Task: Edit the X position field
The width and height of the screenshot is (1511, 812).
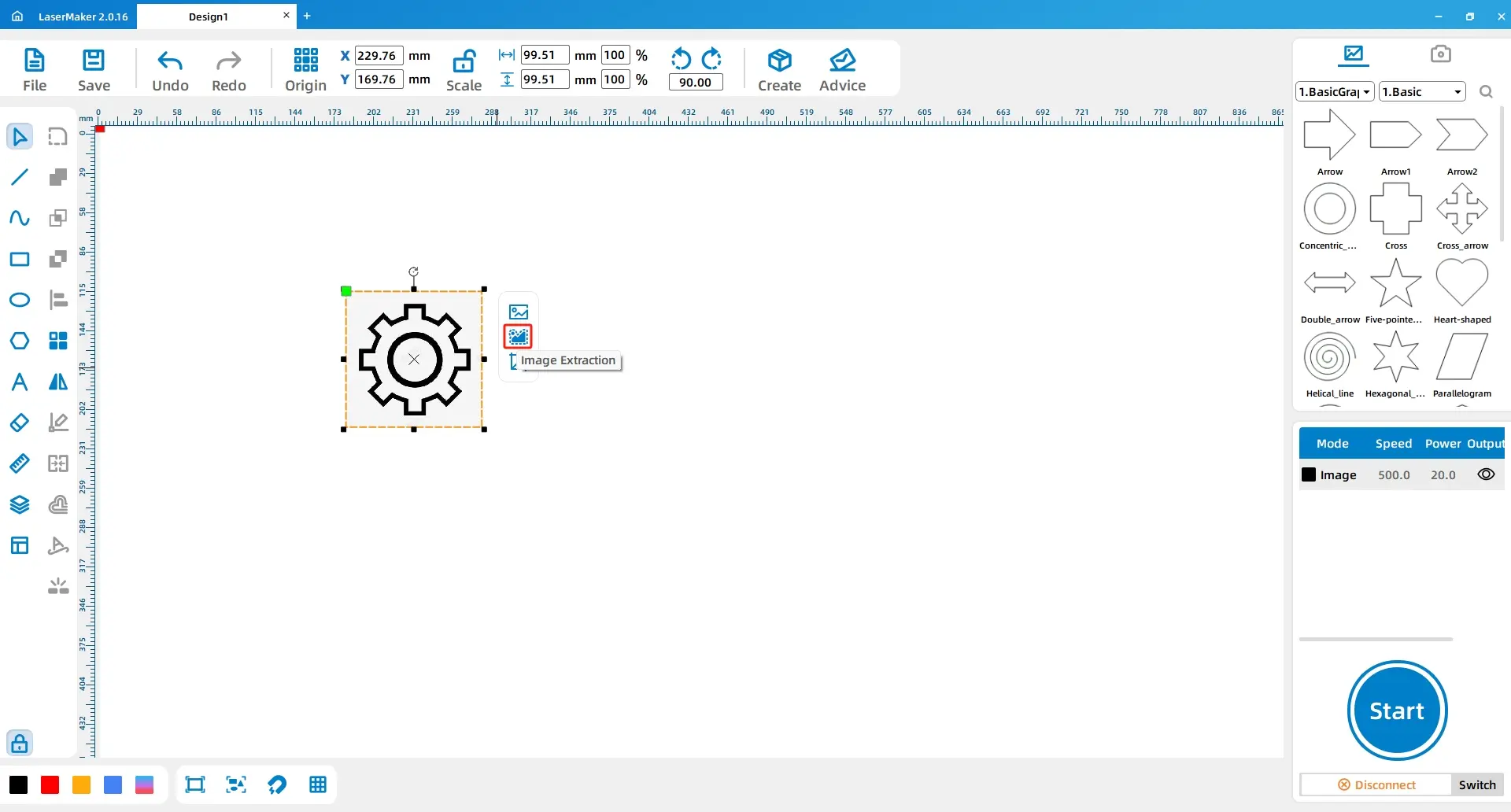Action: coord(379,55)
